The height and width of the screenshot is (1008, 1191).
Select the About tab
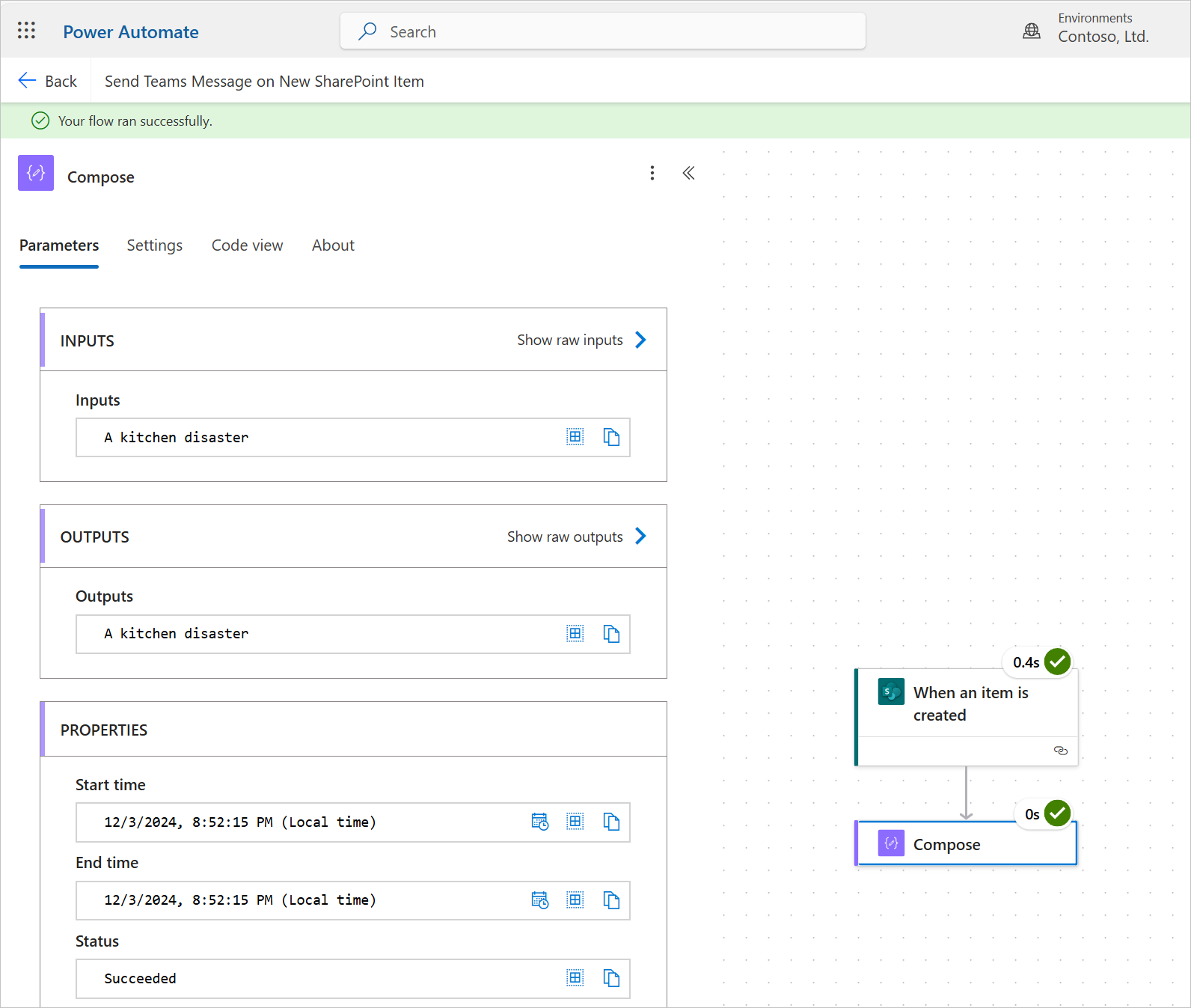click(333, 245)
